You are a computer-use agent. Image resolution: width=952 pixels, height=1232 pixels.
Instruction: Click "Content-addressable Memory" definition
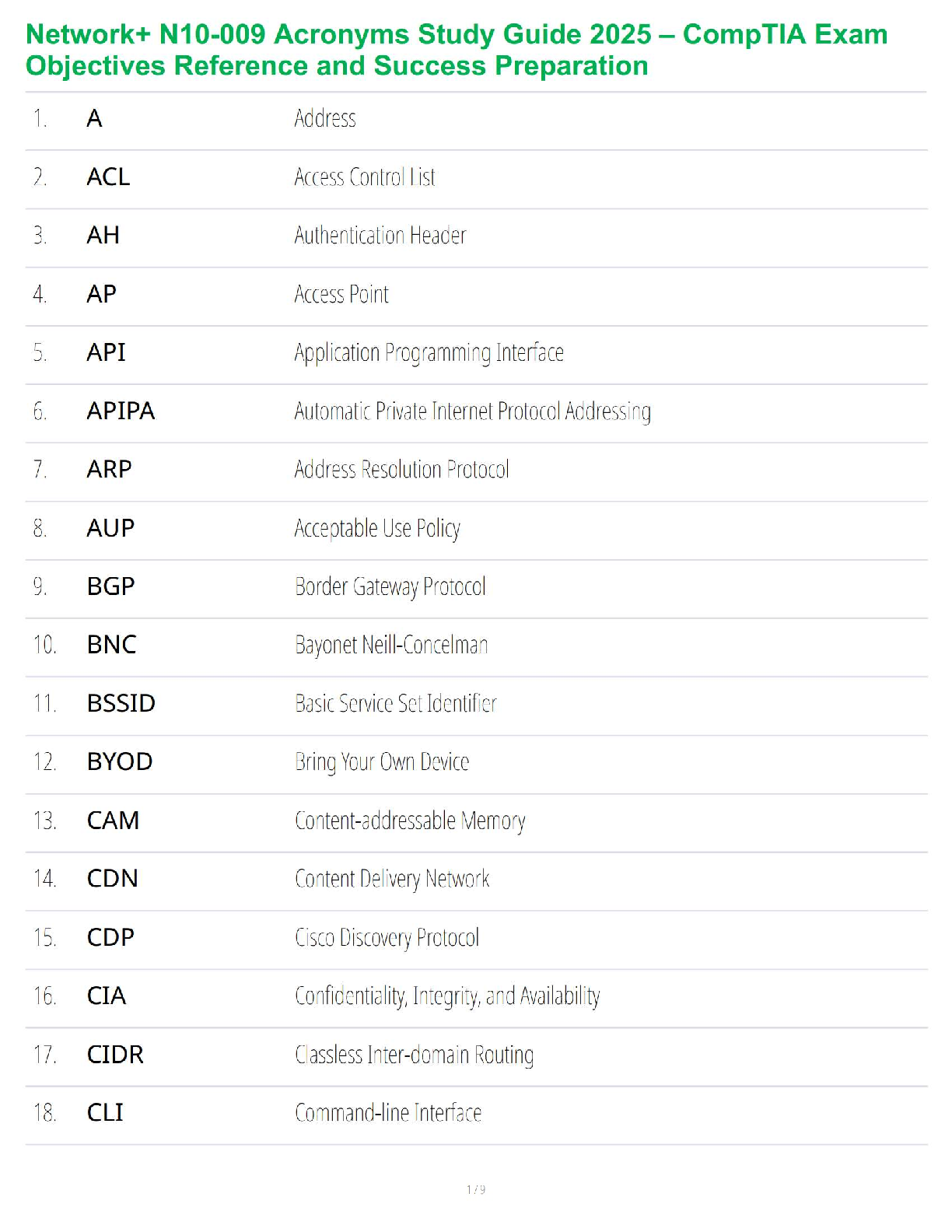pyautogui.click(x=410, y=821)
